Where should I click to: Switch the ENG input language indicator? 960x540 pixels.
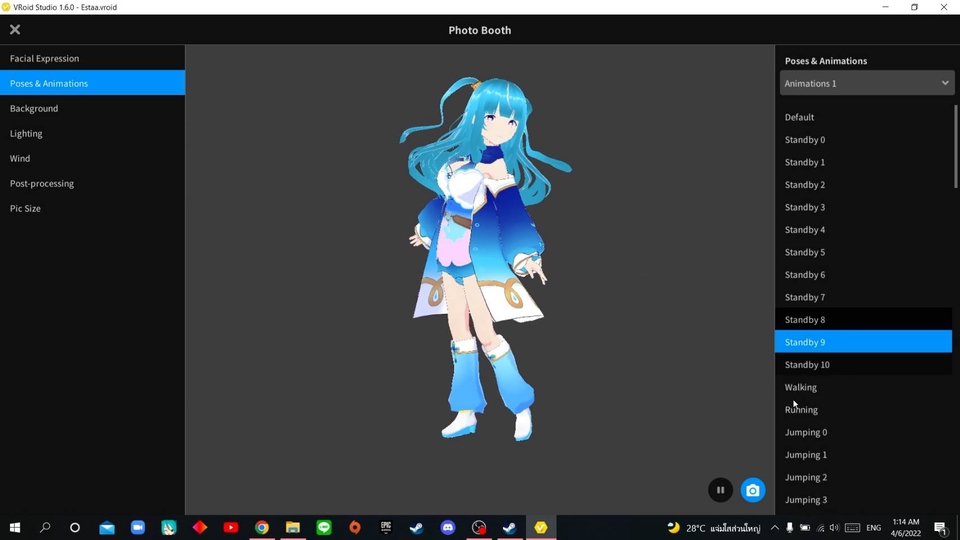[874, 527]
